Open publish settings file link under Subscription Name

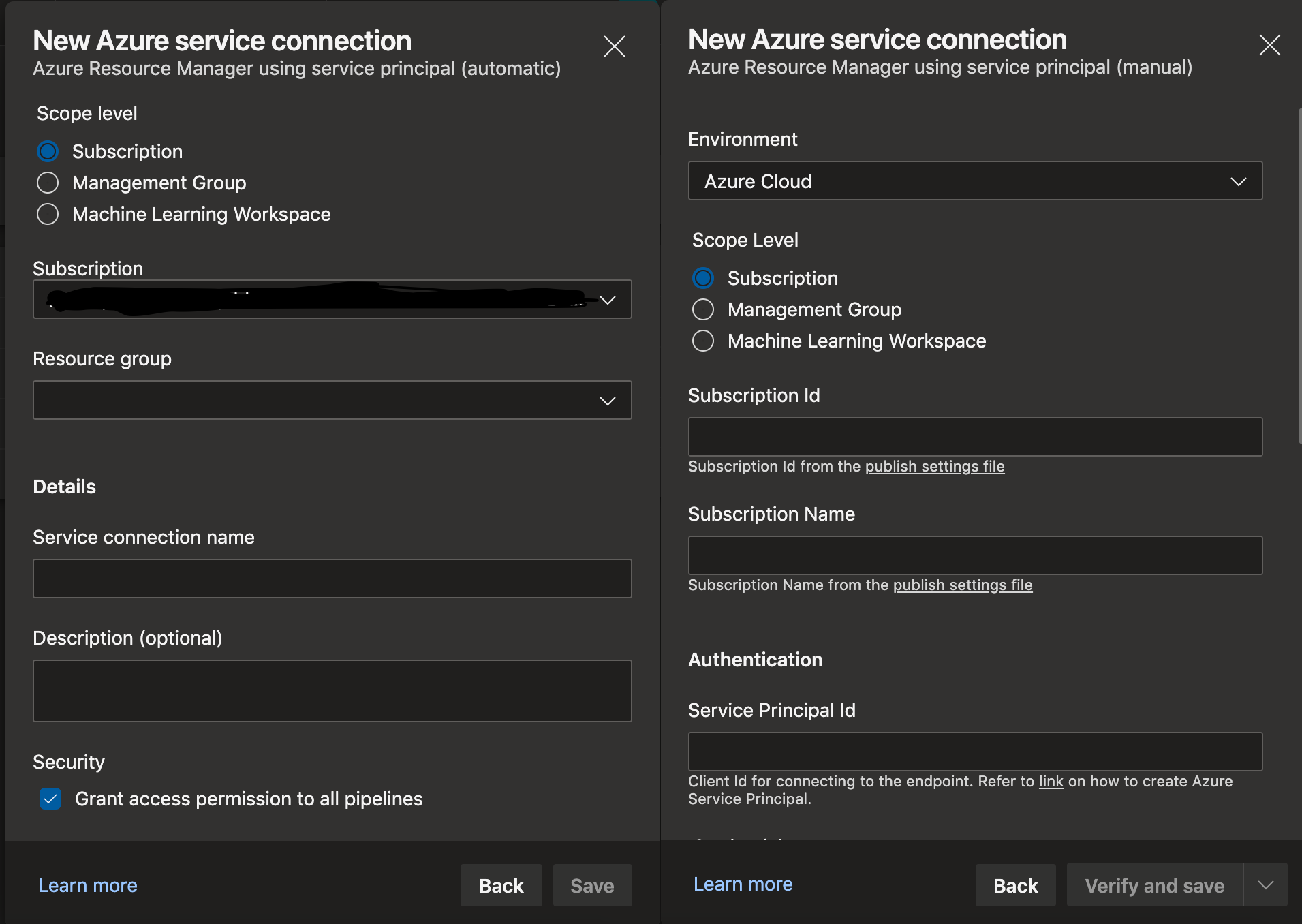click(x=963, y=585)
